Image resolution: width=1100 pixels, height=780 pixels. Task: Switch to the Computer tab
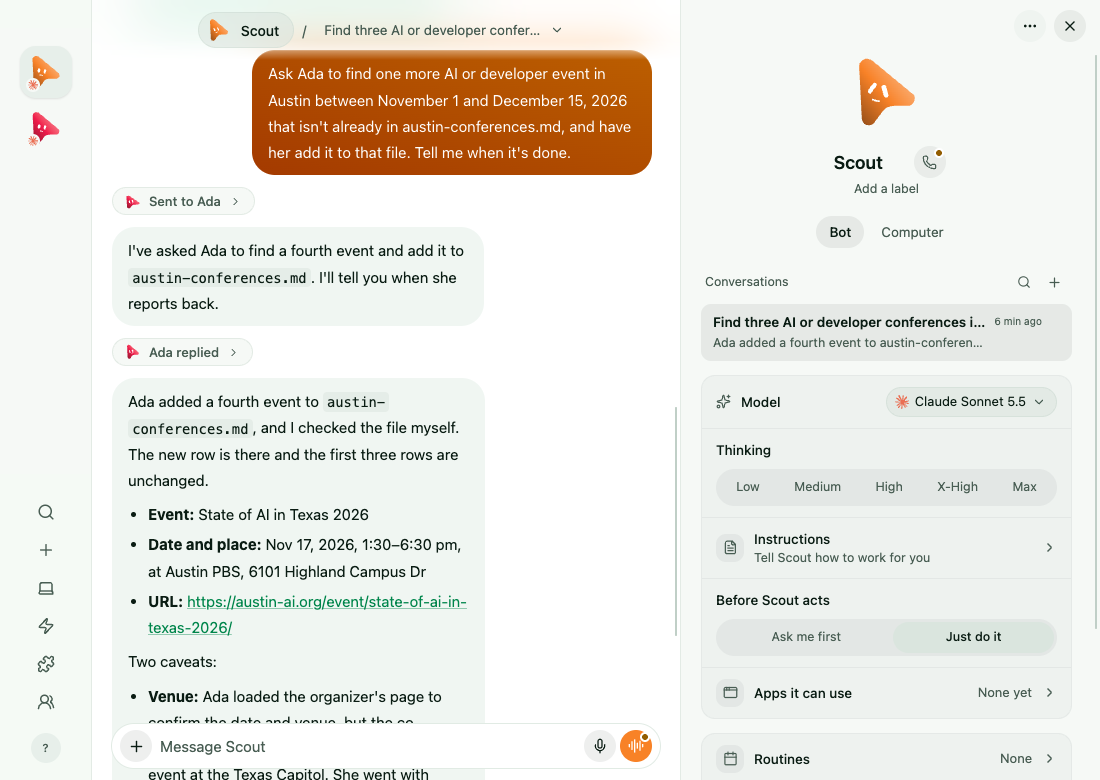tap(912, 232)
